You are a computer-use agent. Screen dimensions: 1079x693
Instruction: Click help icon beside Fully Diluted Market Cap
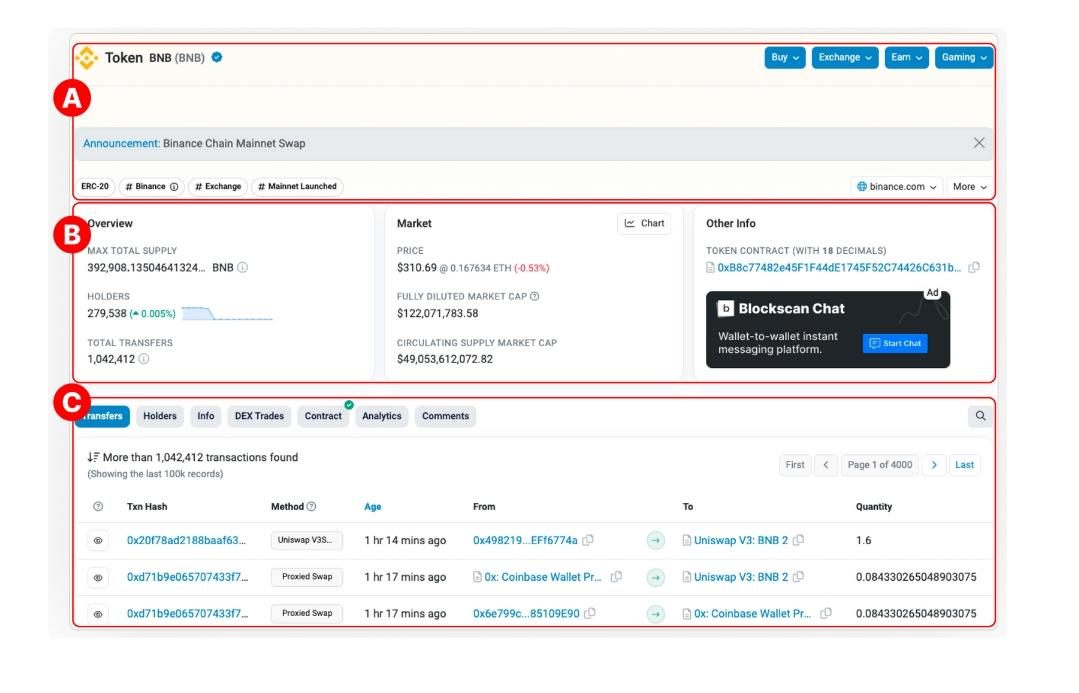535,296
